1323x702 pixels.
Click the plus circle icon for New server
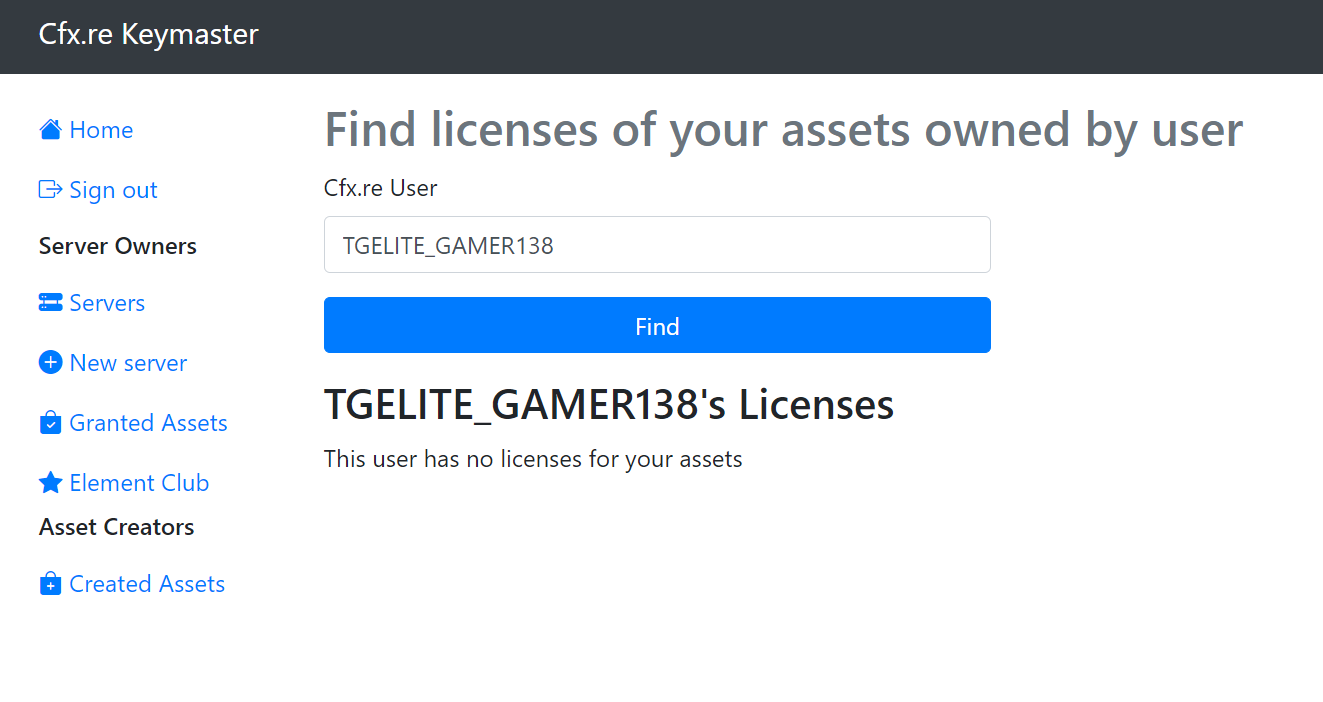(50, 363)
